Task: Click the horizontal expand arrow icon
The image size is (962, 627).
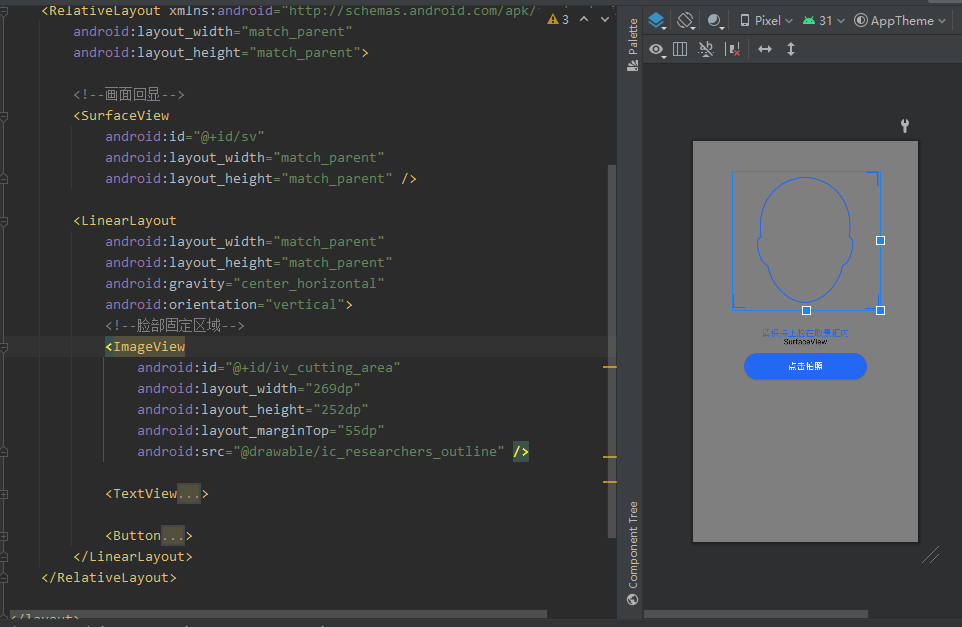Action: [x=766, y=48]
